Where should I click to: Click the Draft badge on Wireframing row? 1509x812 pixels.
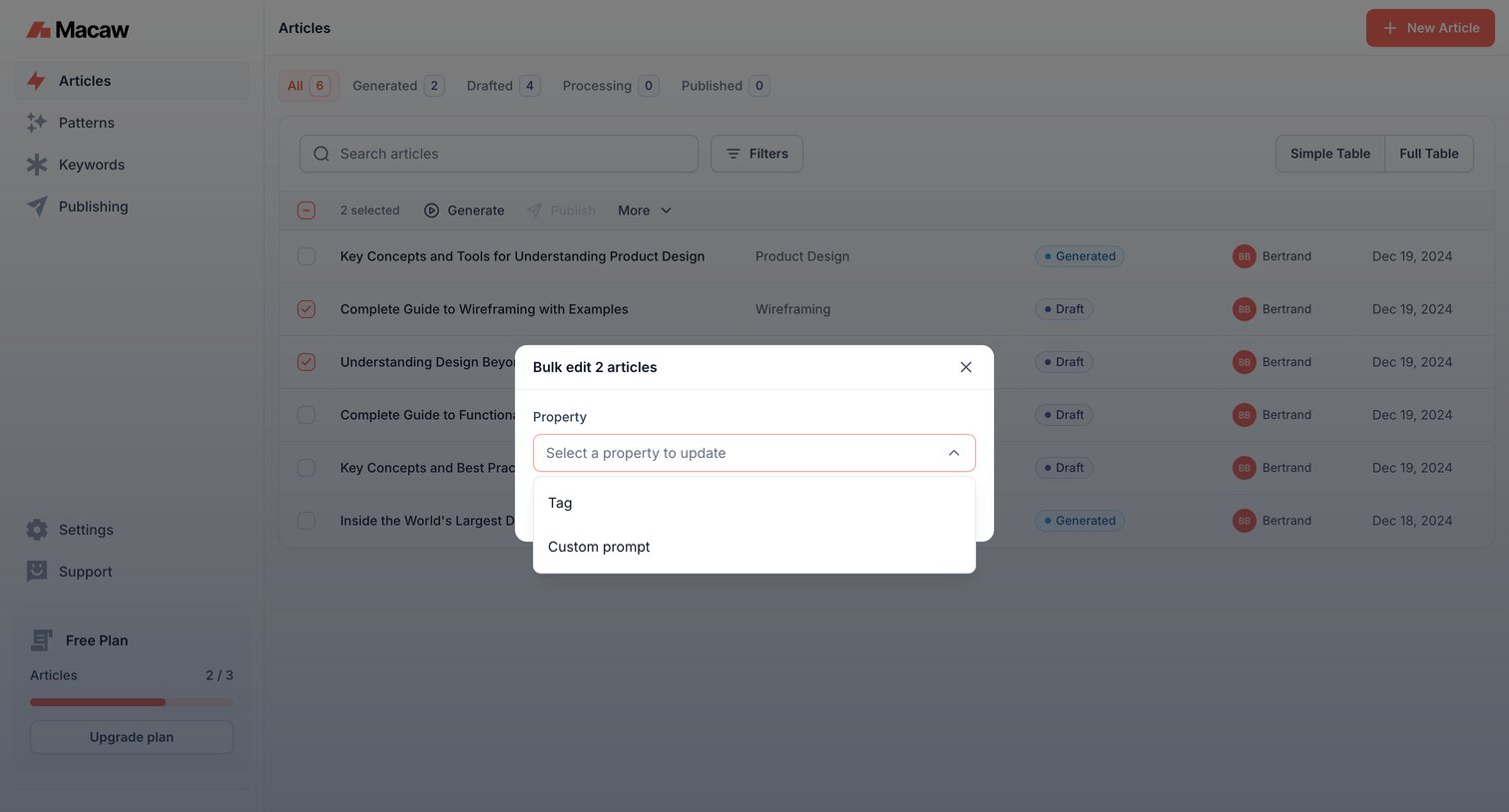(1064, 309)
